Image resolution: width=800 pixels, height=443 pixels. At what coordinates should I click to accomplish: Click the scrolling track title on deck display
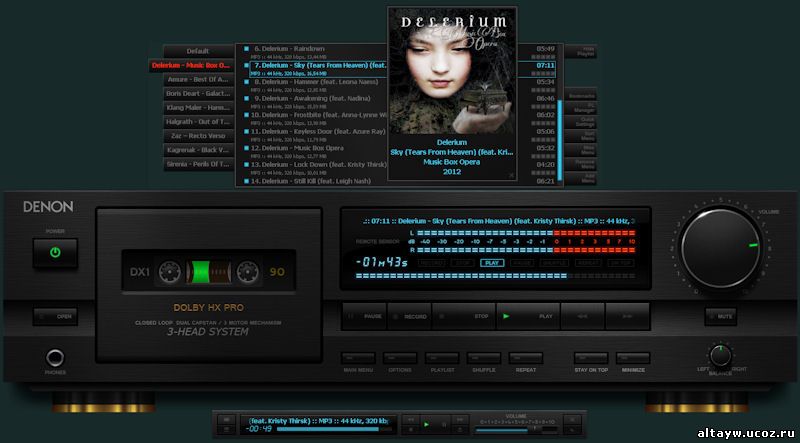coord(498,221)
